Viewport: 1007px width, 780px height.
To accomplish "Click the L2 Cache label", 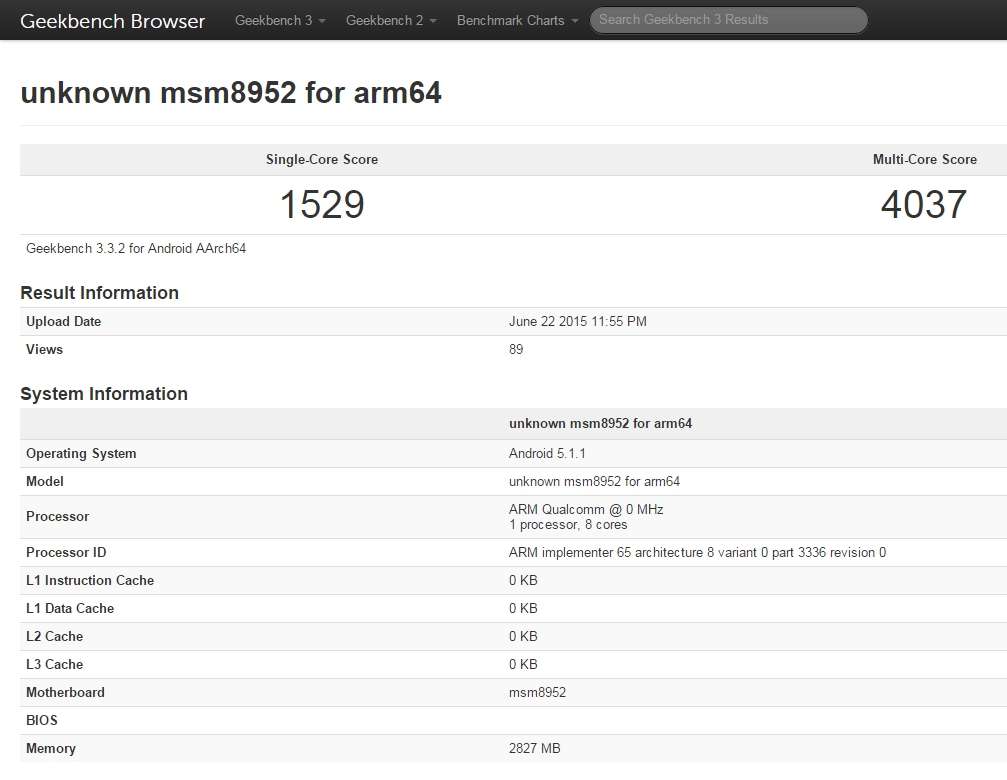I will (55, 636).
